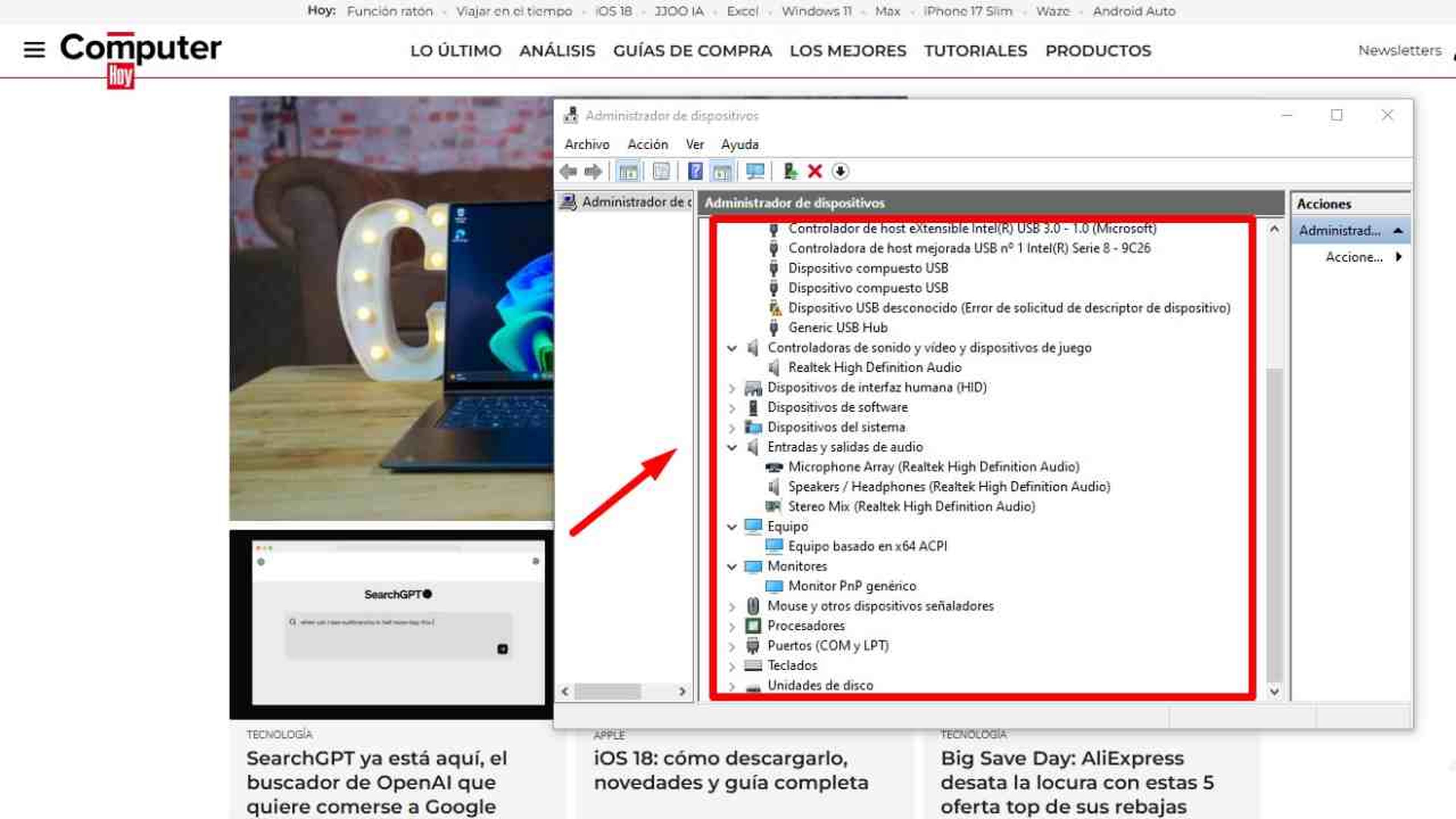
Task: Click the Realtek High Definition Audio speaker icon
Action: coord(774,367)
